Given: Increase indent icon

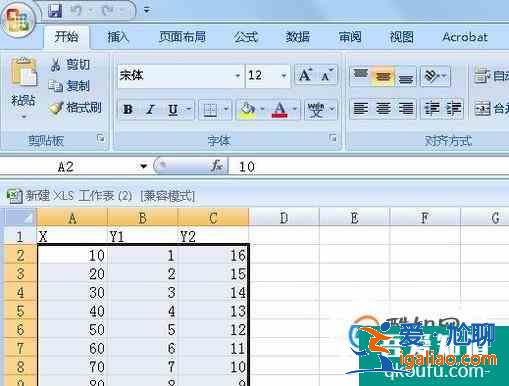Looking at the screenshot, I should [x=453, y=109].
